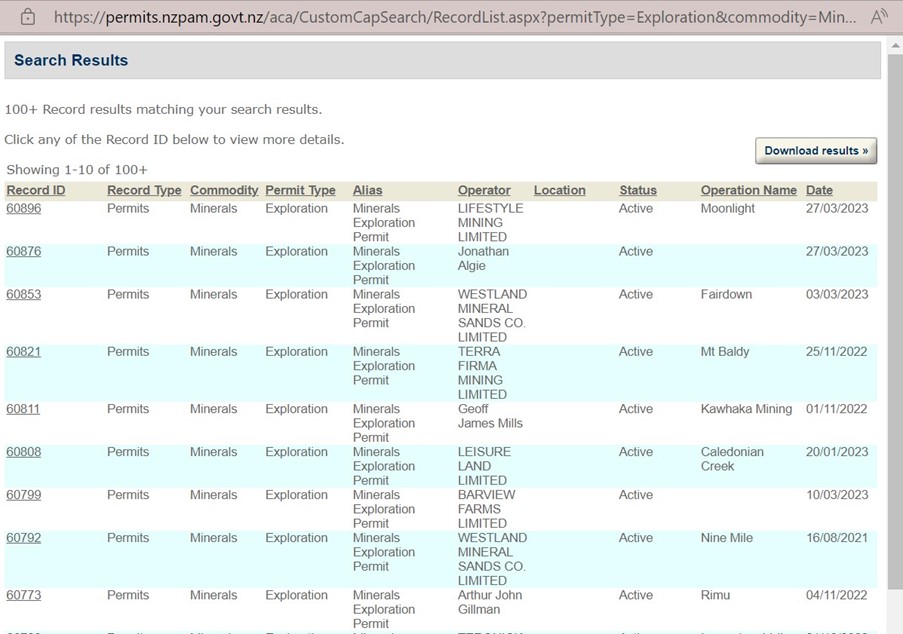Sort by Date column header
Image resolution: width=903 pixels, height=634 pixels.
coord(819,191)
